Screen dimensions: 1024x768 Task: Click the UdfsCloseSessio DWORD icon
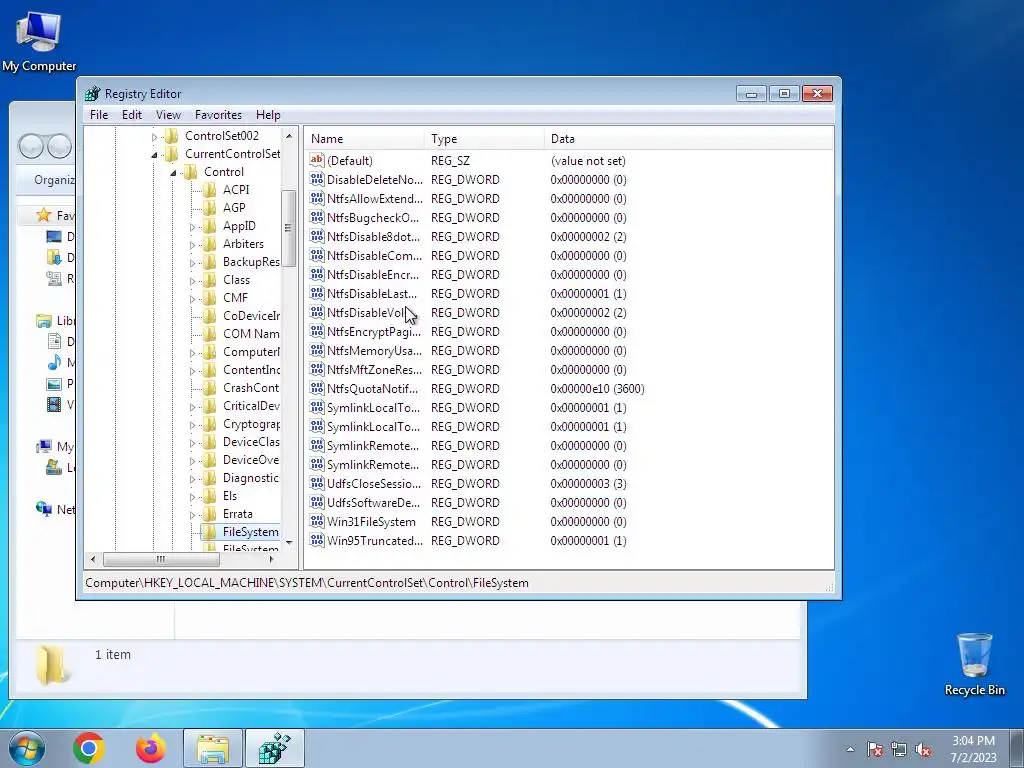pyautogui.click(x=317, y=483)
